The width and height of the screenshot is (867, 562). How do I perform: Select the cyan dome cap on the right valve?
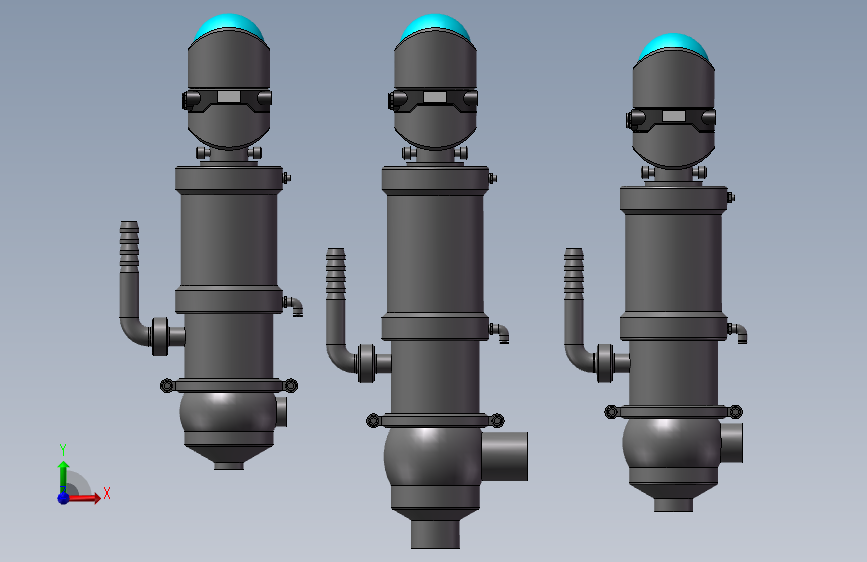[673, 45]
